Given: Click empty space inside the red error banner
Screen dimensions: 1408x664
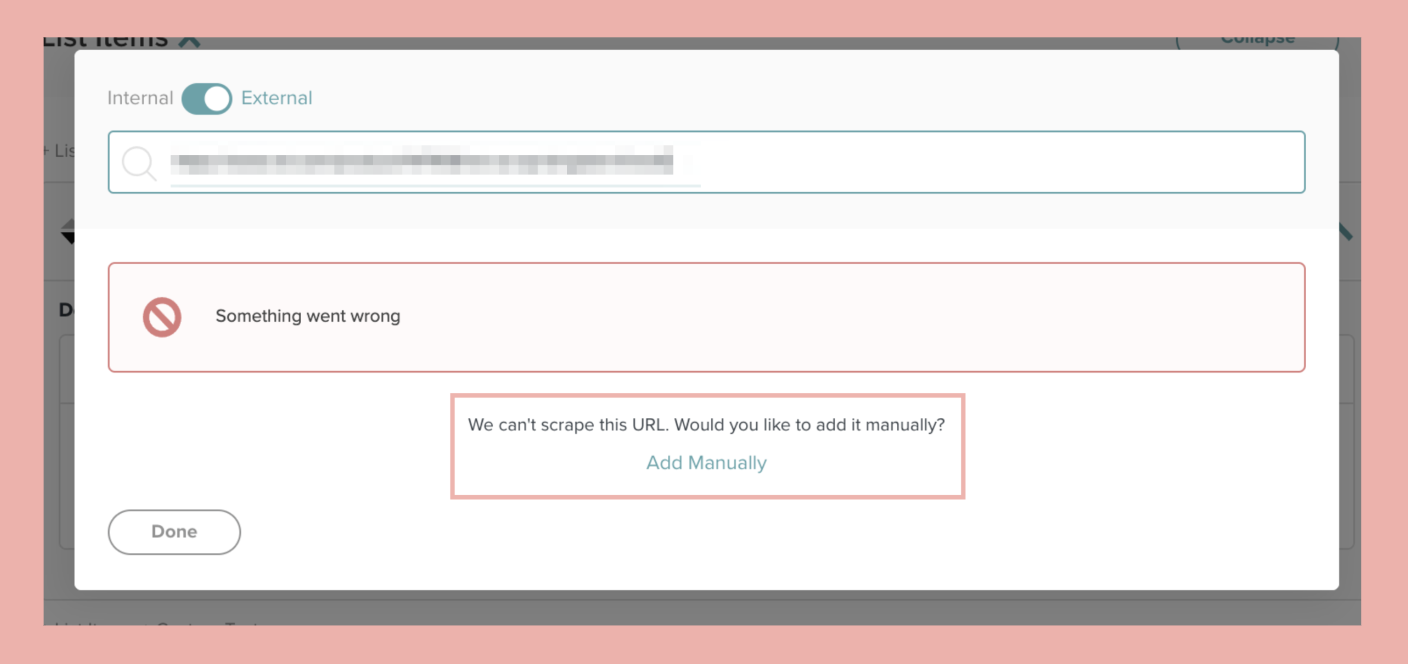Looking at the screenshot, I should (x=850, y=317).
